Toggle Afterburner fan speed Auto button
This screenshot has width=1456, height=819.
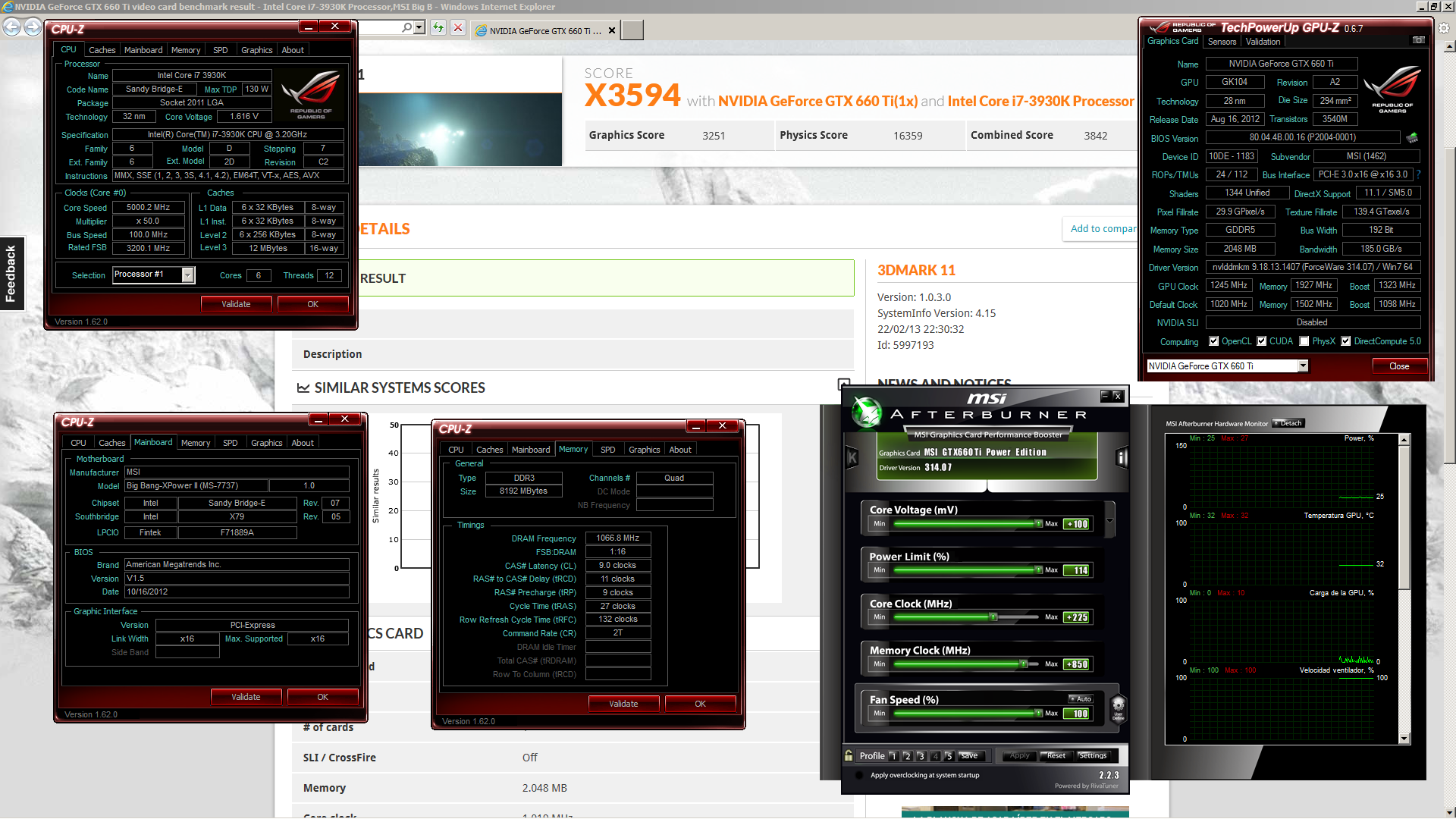[1081, 699]
